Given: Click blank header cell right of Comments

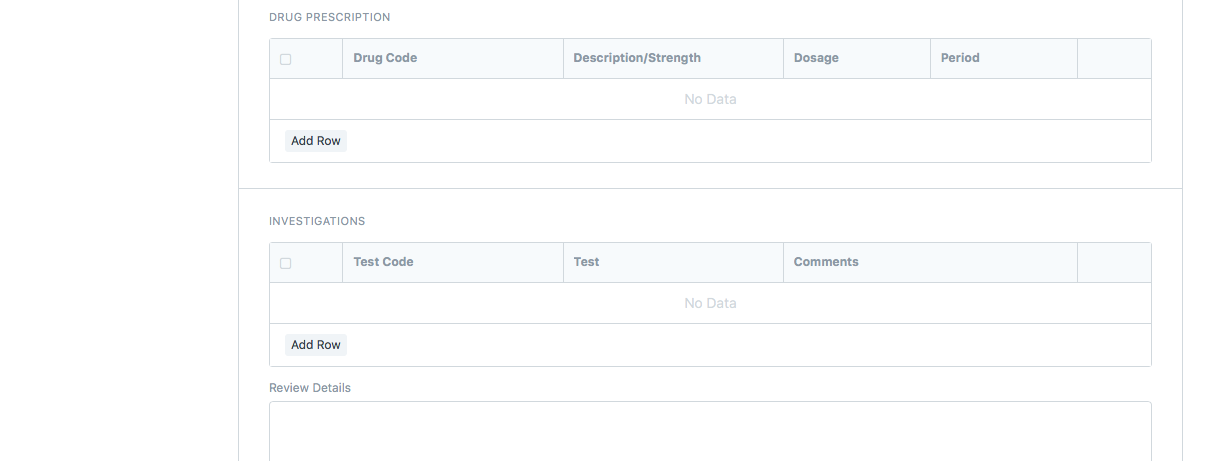Looking at the screenshot, I should point(1114,262).
